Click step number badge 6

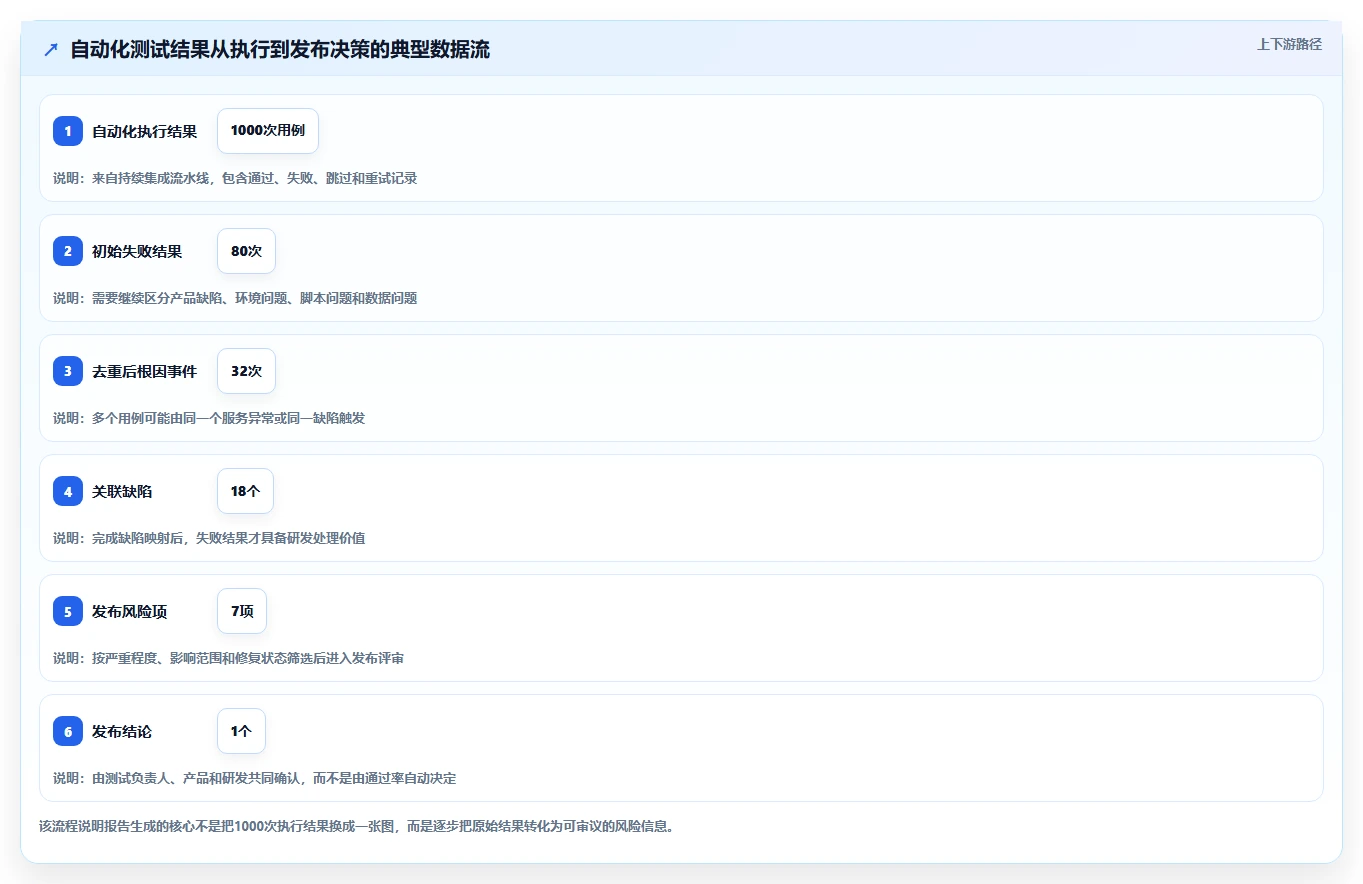point(68,731)
